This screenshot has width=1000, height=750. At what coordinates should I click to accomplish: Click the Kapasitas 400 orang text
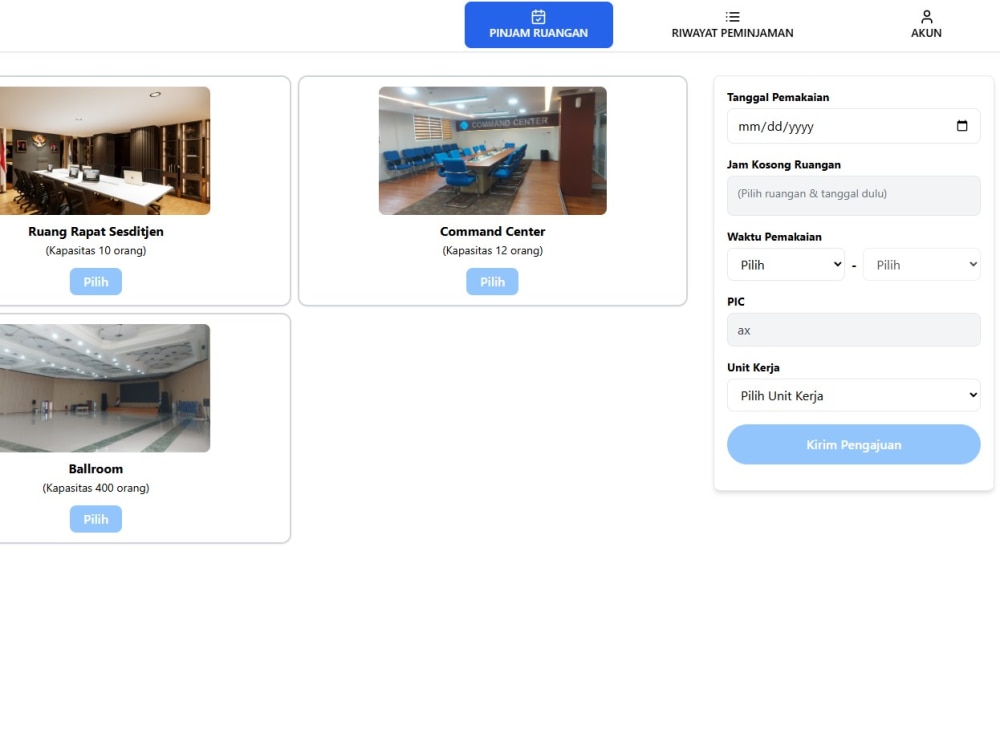tap(96, 488)
